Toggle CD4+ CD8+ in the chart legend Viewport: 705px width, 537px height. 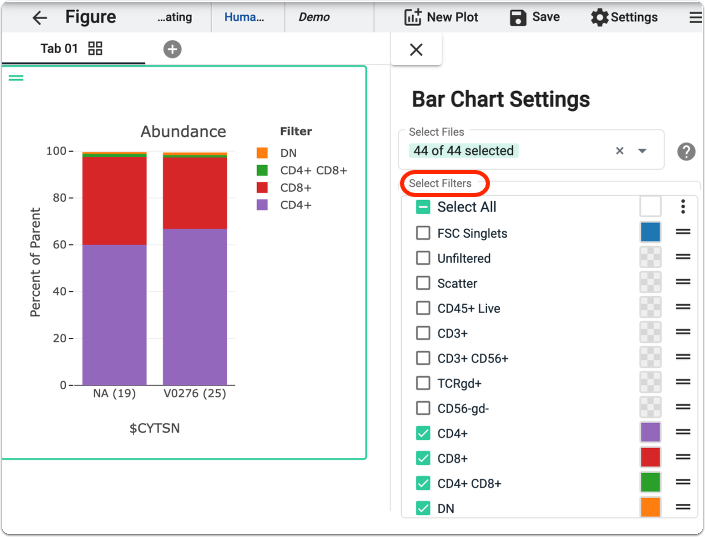[302, 170]
